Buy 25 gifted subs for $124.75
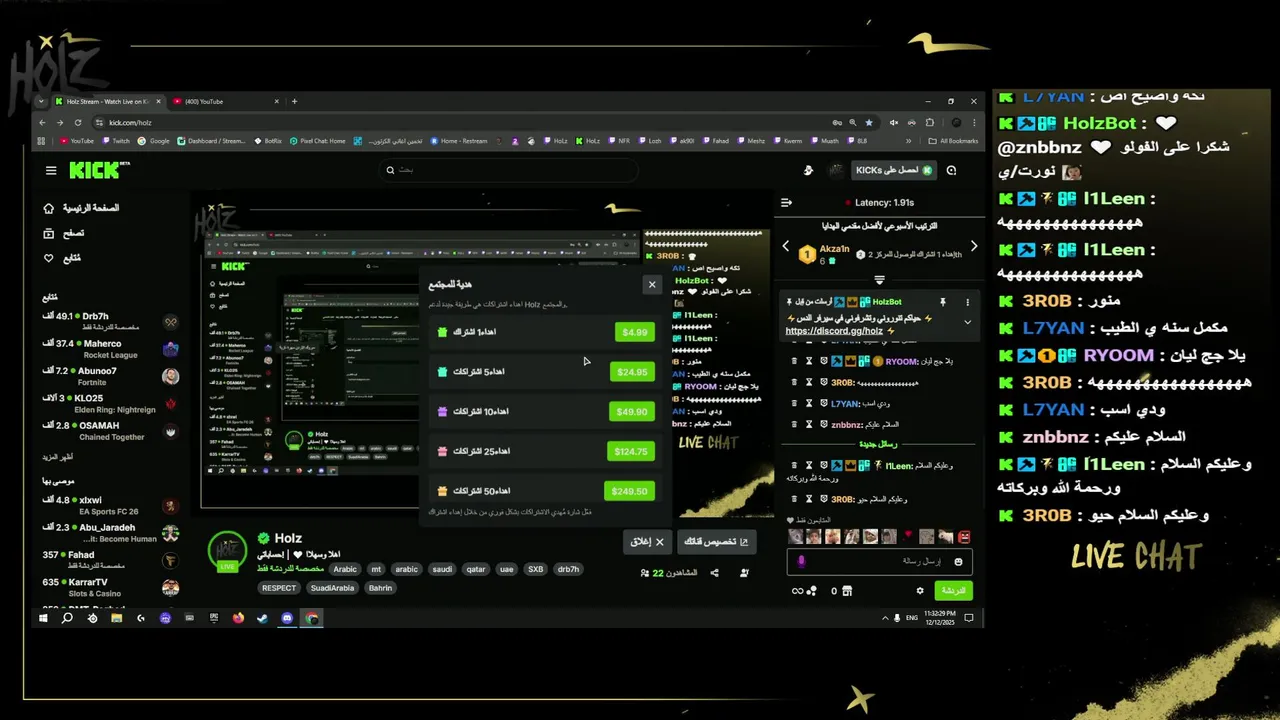The height and width of the screenshot is (720, 1280). [x=631, y=452]
